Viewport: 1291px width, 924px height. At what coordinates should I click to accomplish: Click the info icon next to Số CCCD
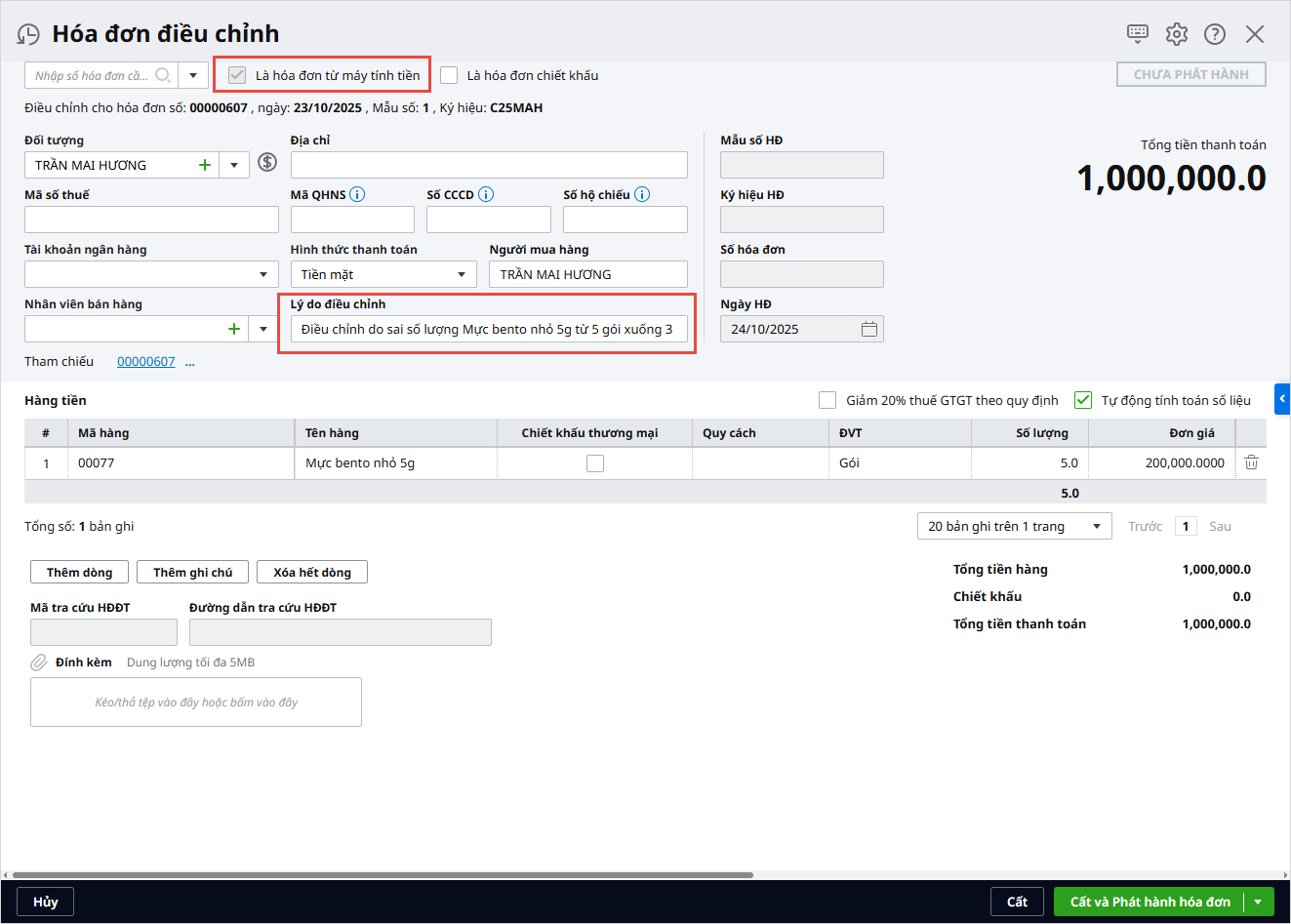(486, 194)
